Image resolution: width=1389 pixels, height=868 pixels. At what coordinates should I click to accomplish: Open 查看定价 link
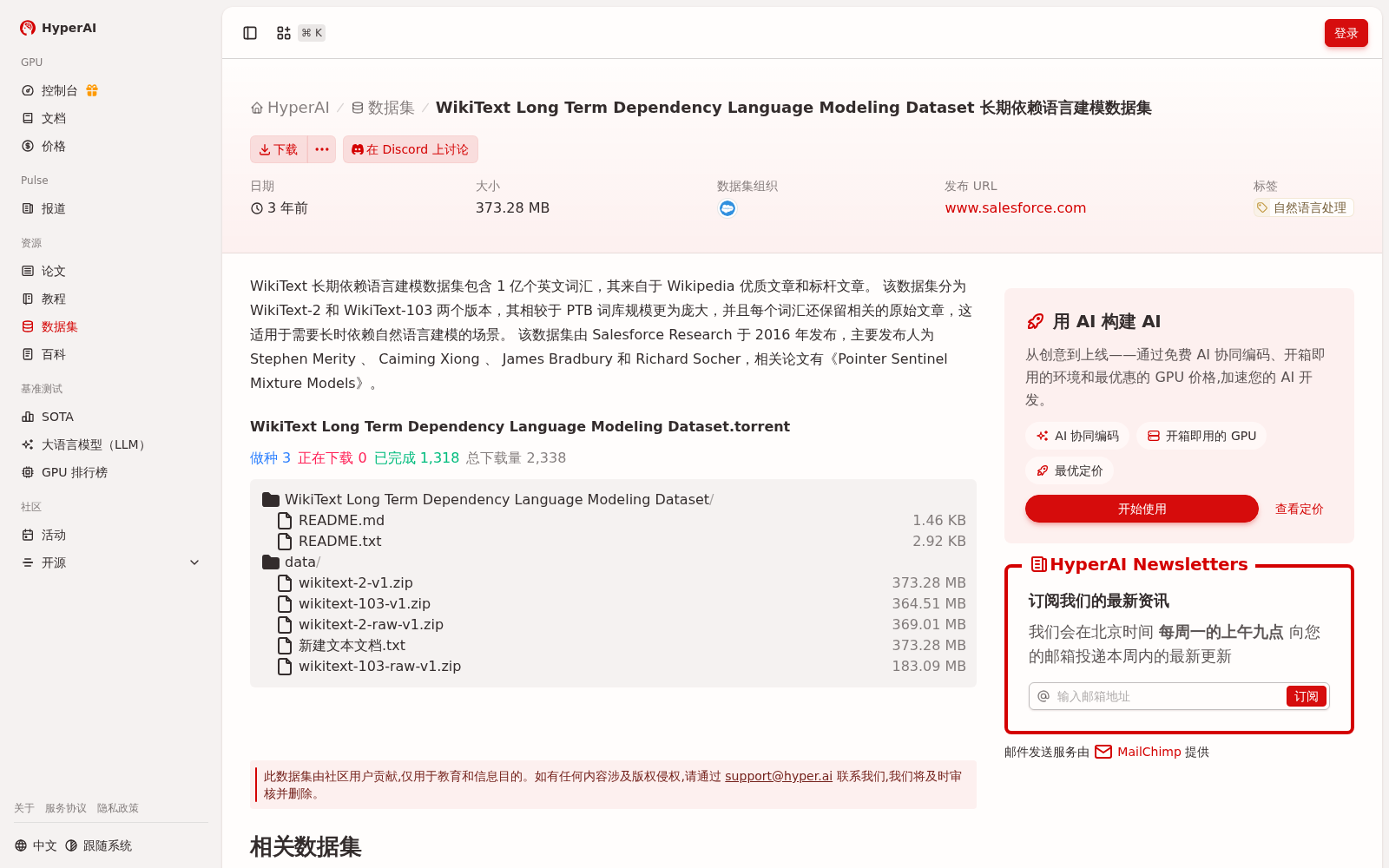1299,509
